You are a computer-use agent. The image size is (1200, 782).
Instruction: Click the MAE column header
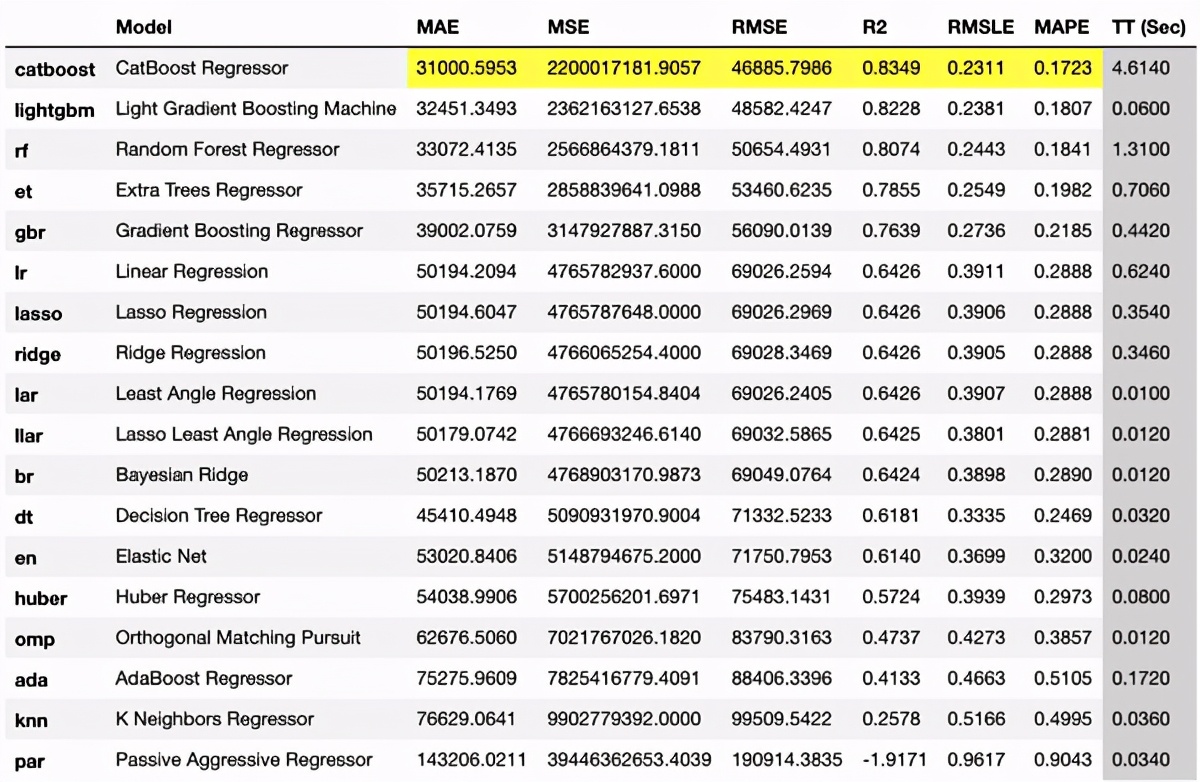(x=437, y=27)
